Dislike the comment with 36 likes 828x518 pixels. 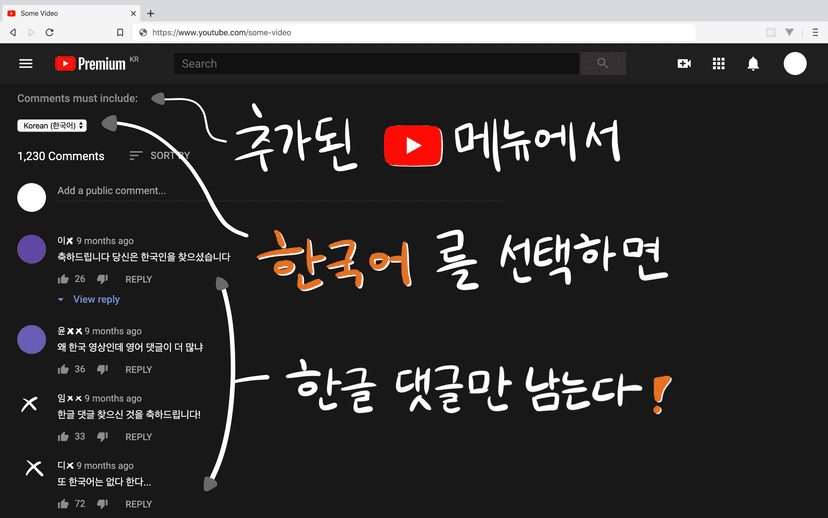click(x=102, y=369)
